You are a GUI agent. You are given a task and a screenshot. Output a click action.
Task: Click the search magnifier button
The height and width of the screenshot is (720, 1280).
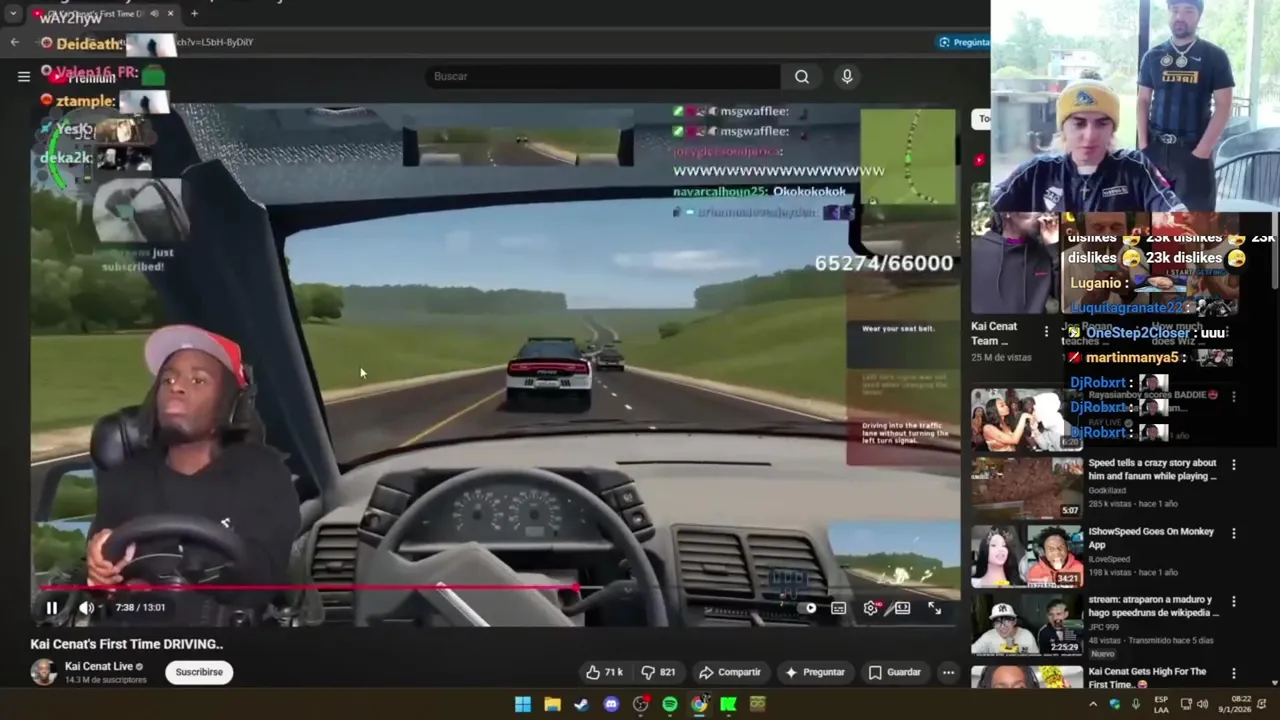coord(802,76)
